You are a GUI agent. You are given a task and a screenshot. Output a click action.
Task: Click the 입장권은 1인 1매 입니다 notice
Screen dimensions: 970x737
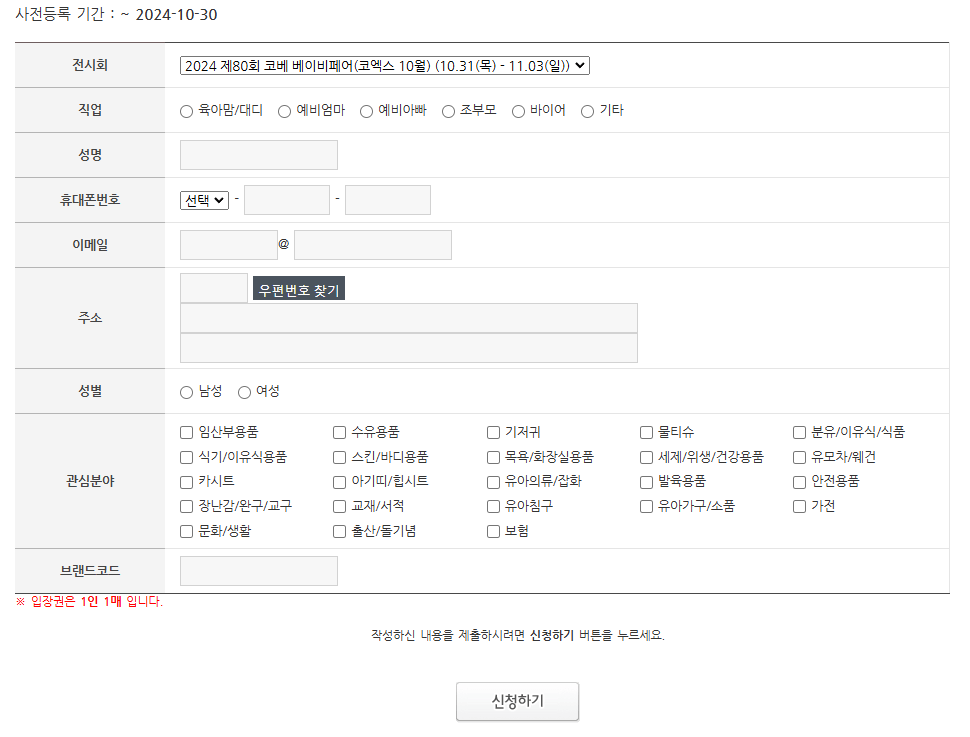coord(89,601)
